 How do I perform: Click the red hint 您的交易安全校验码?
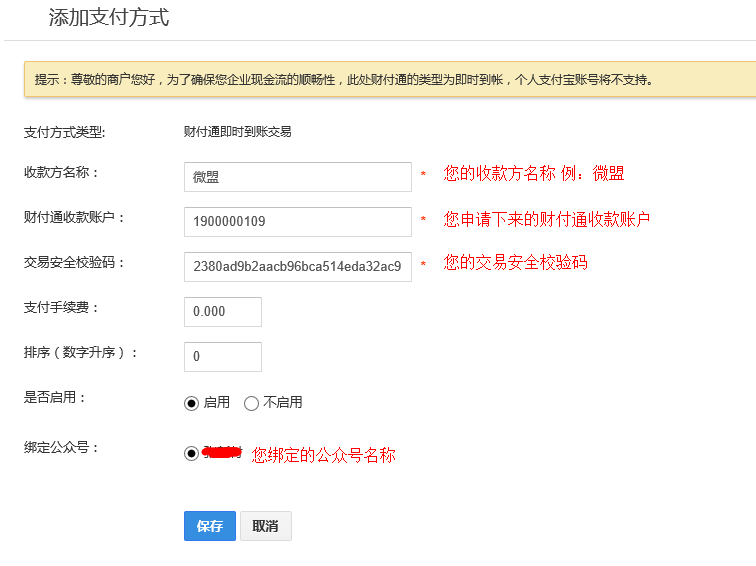click(x=515, y=263)
